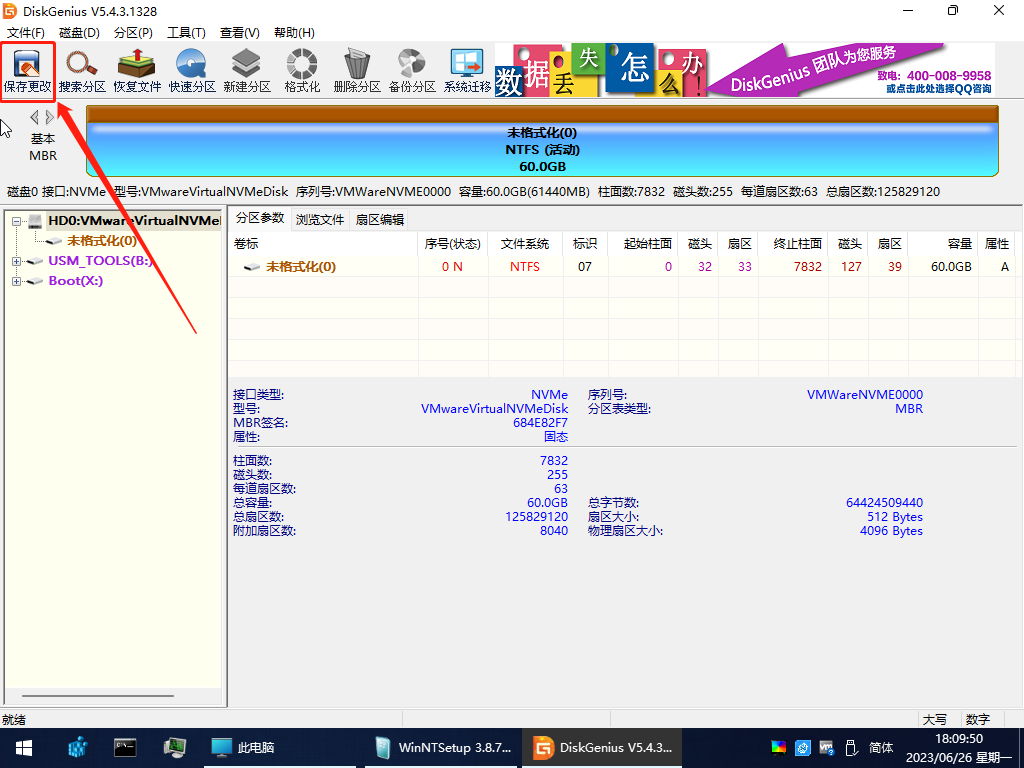Click the 简体 input method indicator
This screenshot has height=768, width=1024.
881,747
